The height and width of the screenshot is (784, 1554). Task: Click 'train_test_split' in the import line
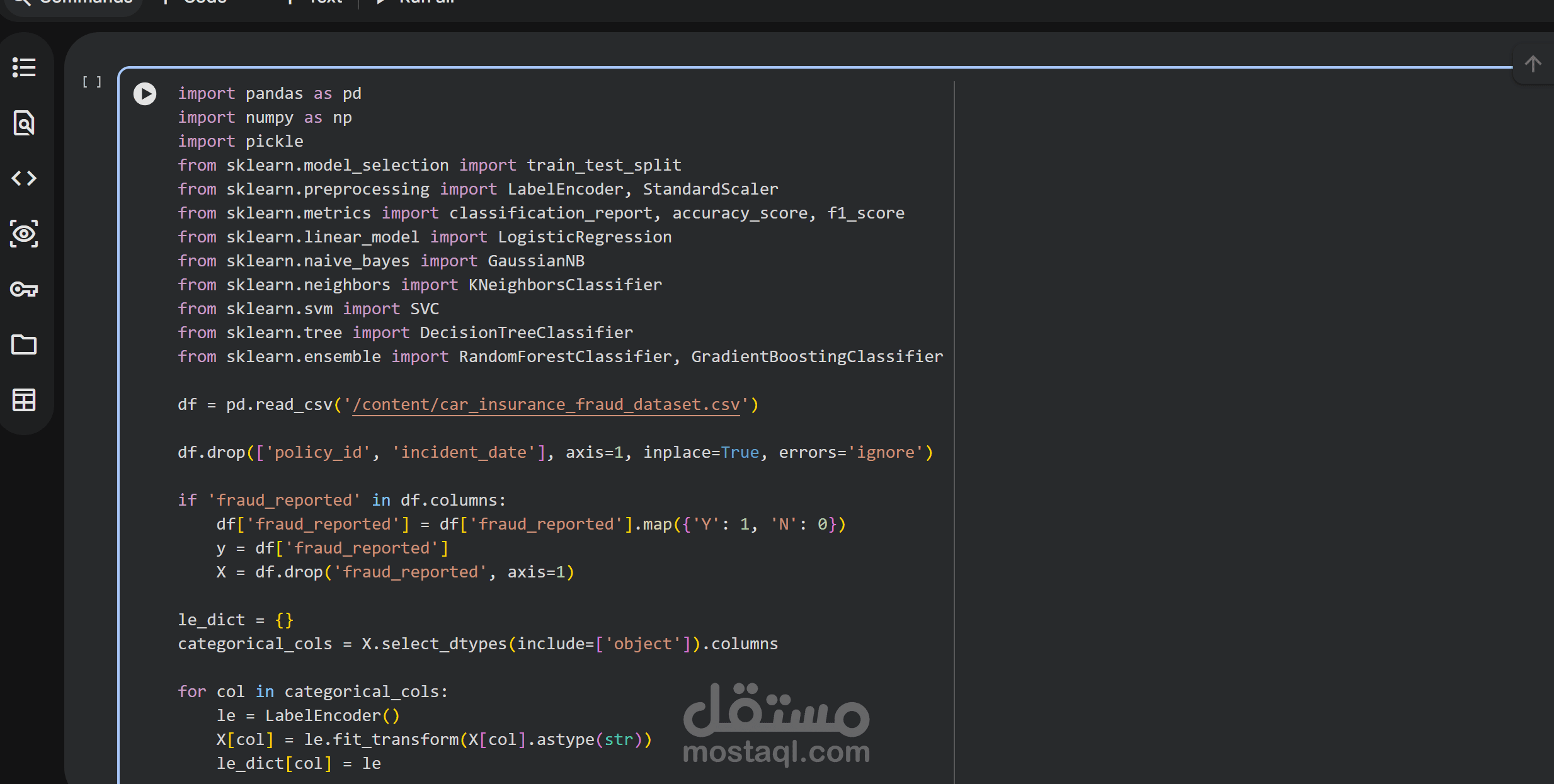603,165
